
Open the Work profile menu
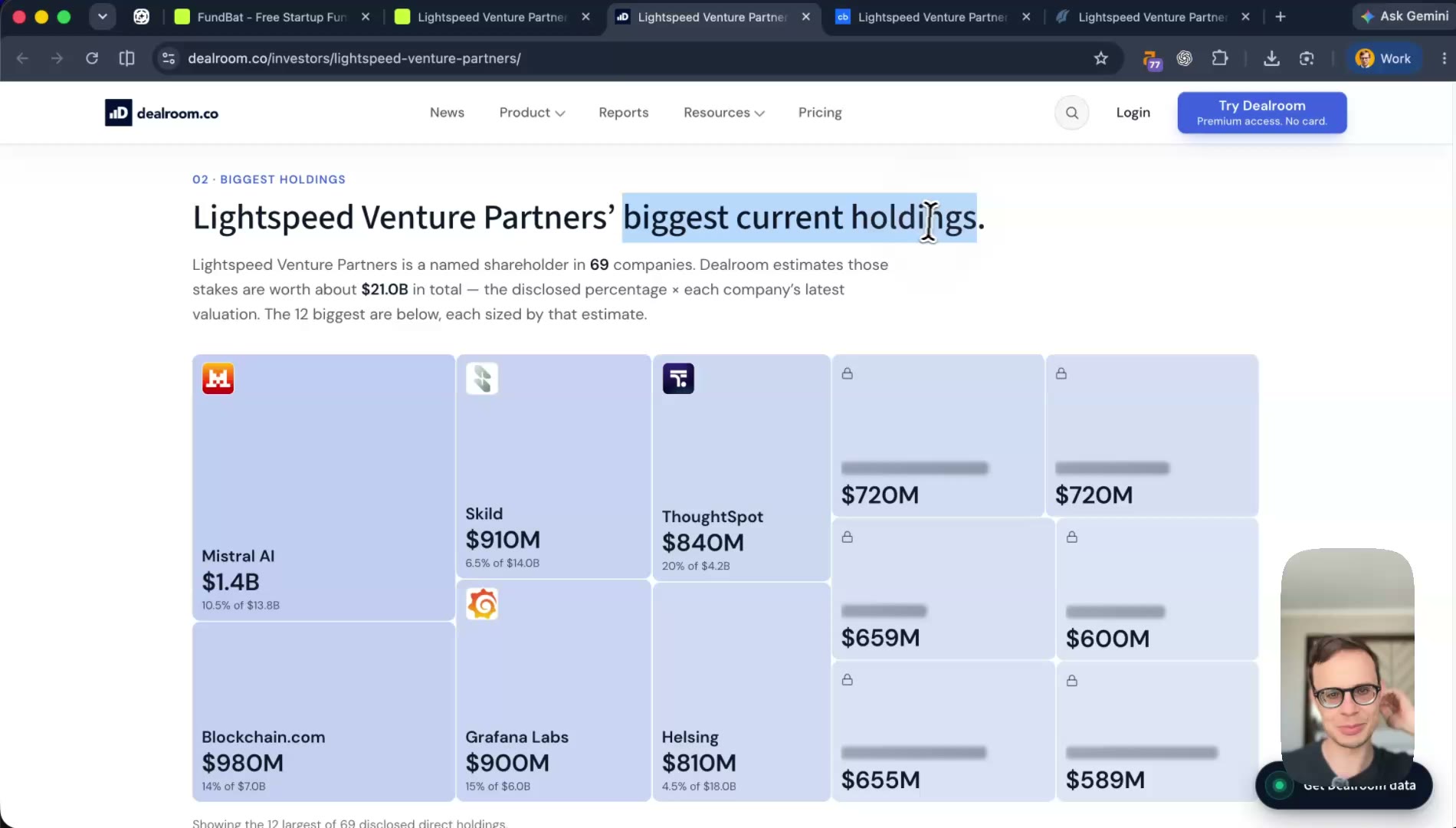[1383, 58]
